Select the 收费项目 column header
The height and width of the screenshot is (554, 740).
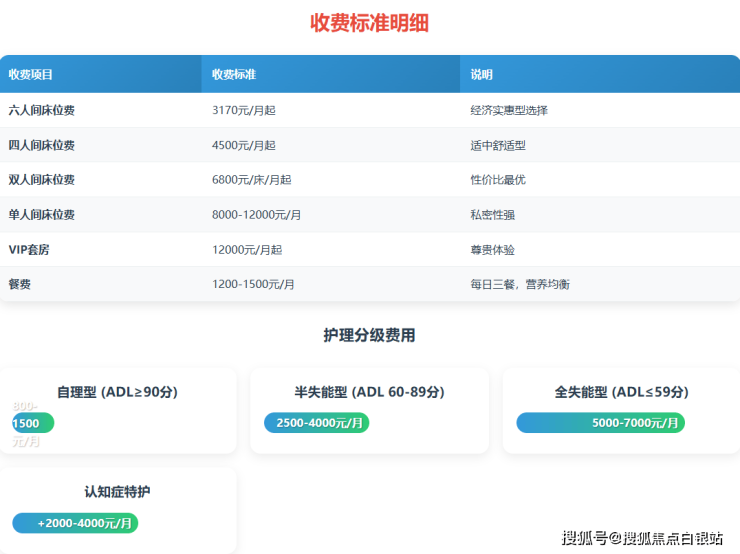point(31,75)
